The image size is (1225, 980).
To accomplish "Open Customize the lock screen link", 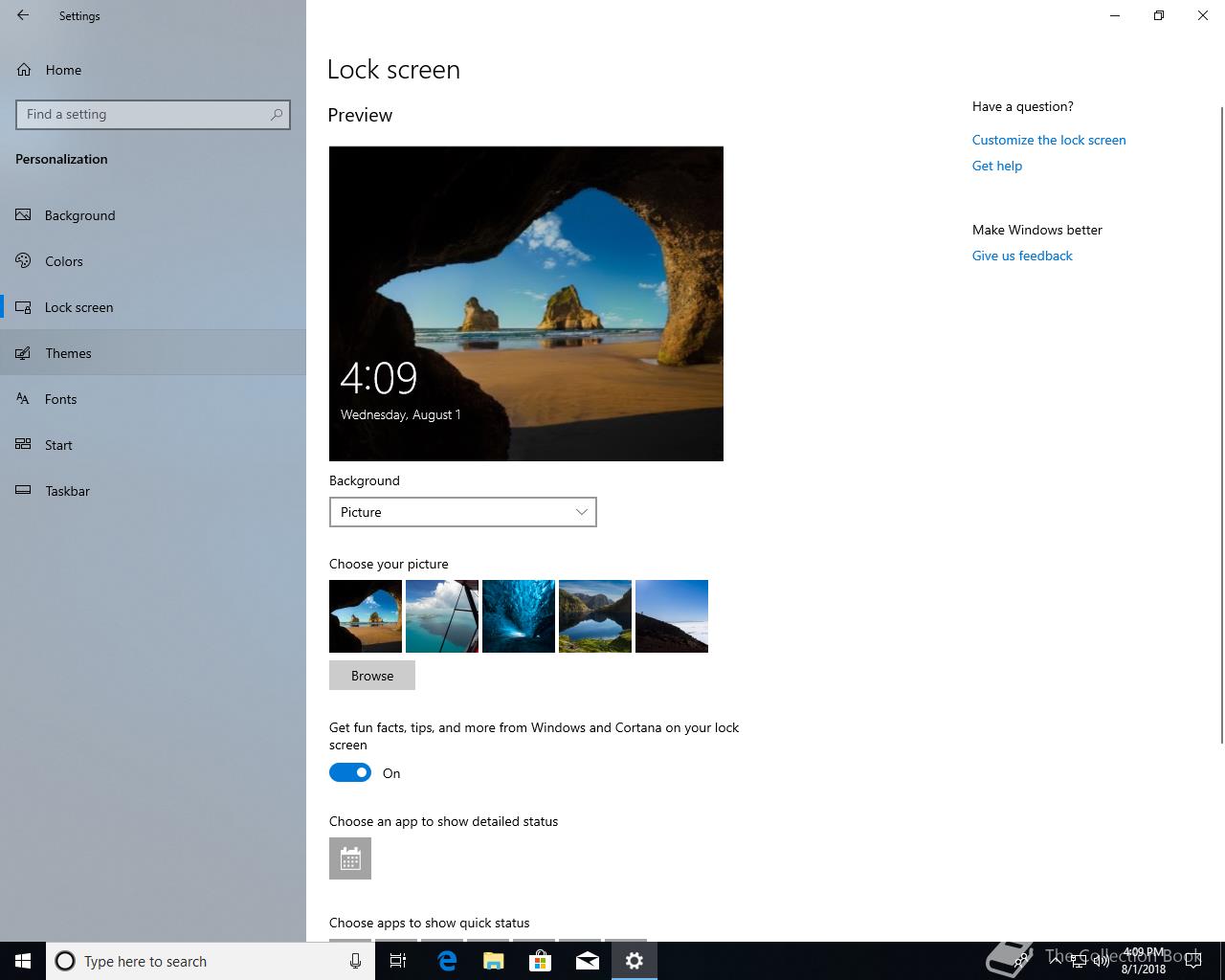I will click(1049, 140).
